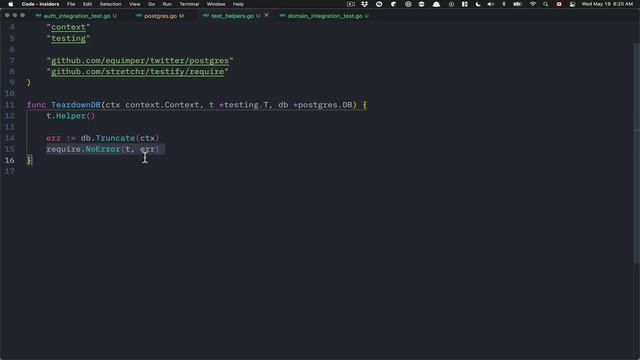Click the t.Helper() call
Screen dimensions: 640x360
[x=71, y=116]
